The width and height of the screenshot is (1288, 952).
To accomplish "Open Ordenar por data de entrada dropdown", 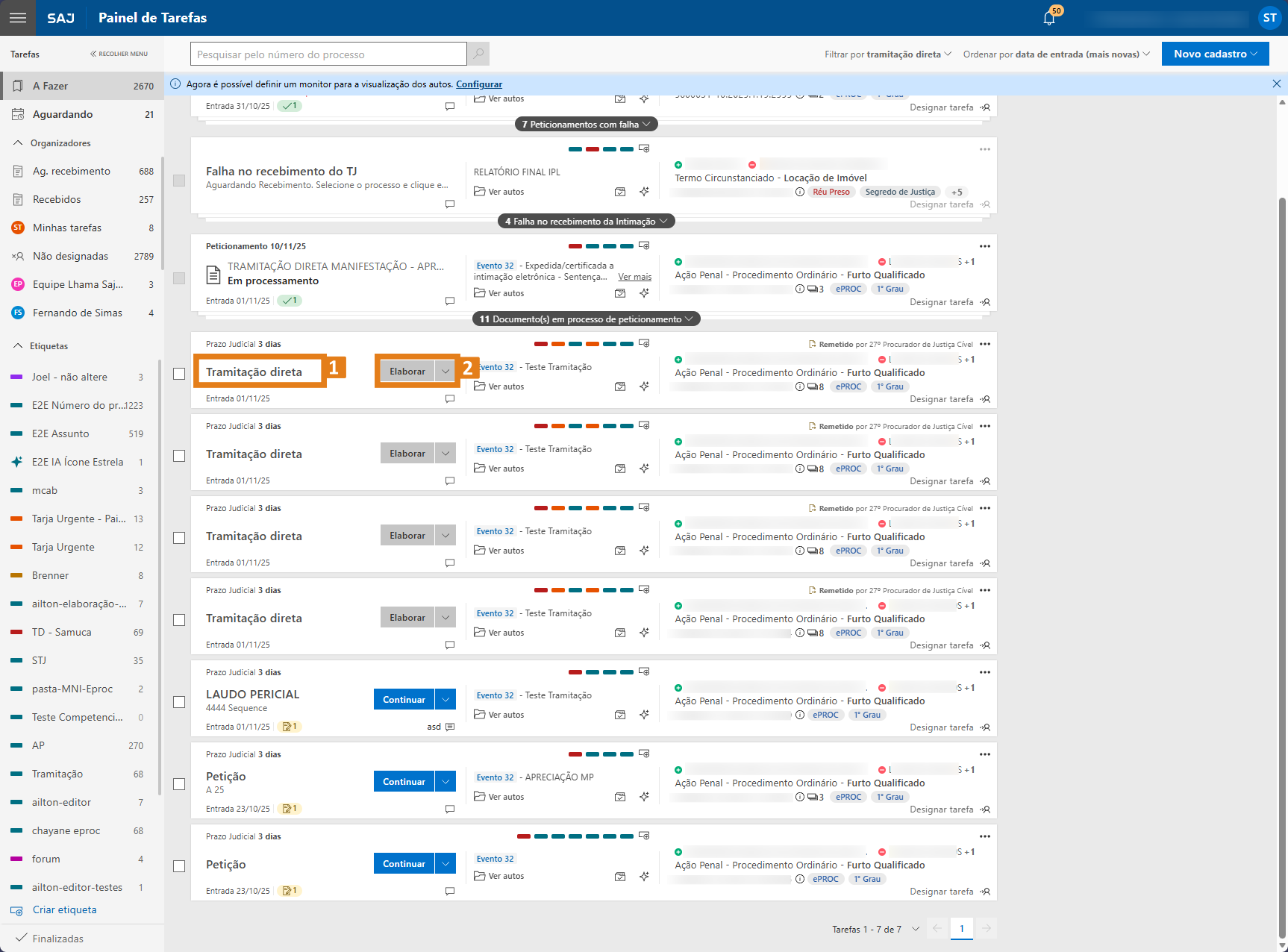I will tap(1056, 54).
